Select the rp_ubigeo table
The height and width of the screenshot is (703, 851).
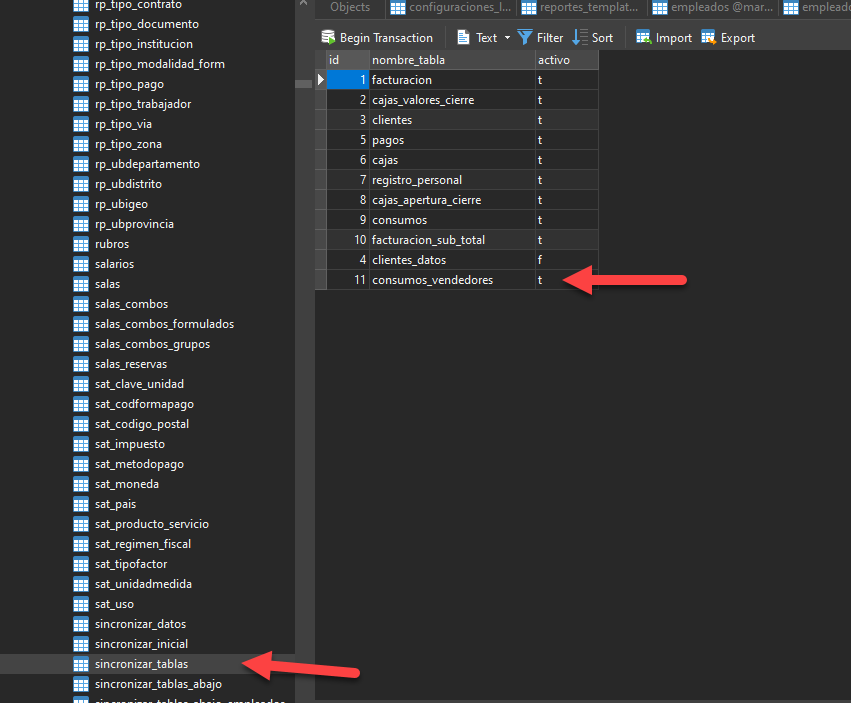[121, 204]
